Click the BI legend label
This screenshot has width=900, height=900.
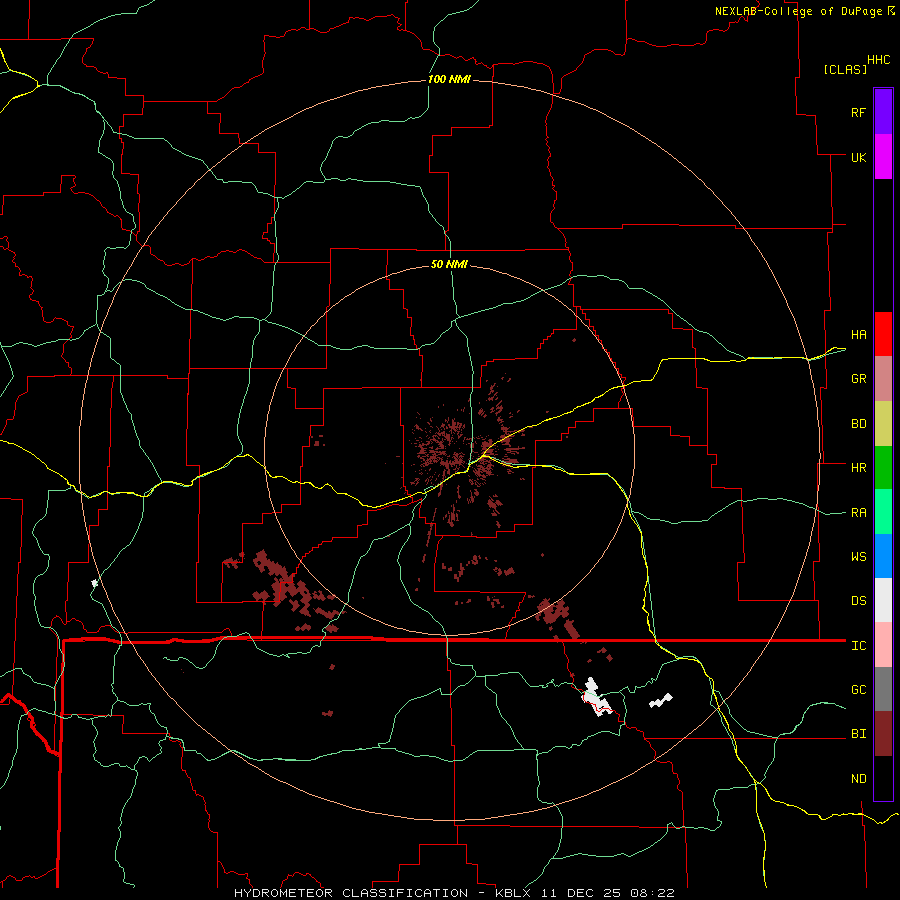(858, 734)
